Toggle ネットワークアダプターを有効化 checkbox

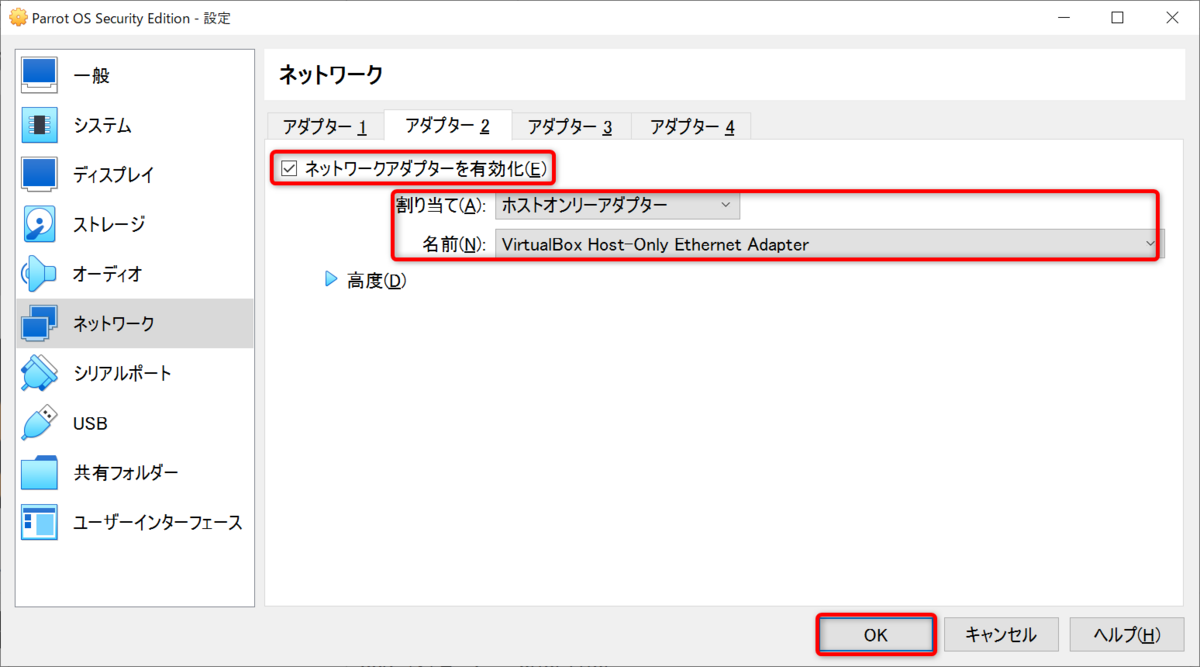click(289, 169)
